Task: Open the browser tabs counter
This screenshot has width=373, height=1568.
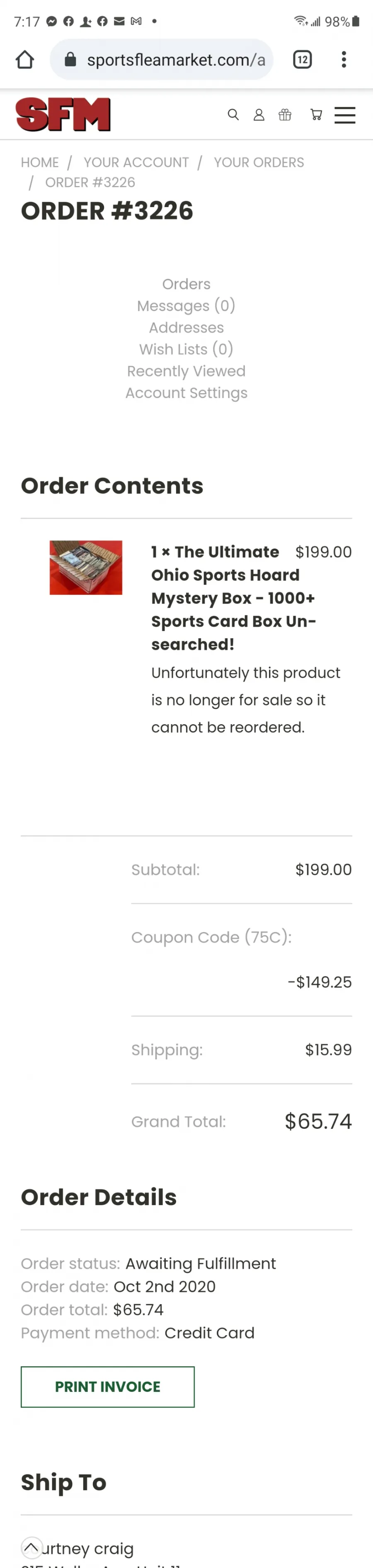Action: click(303, 60)
